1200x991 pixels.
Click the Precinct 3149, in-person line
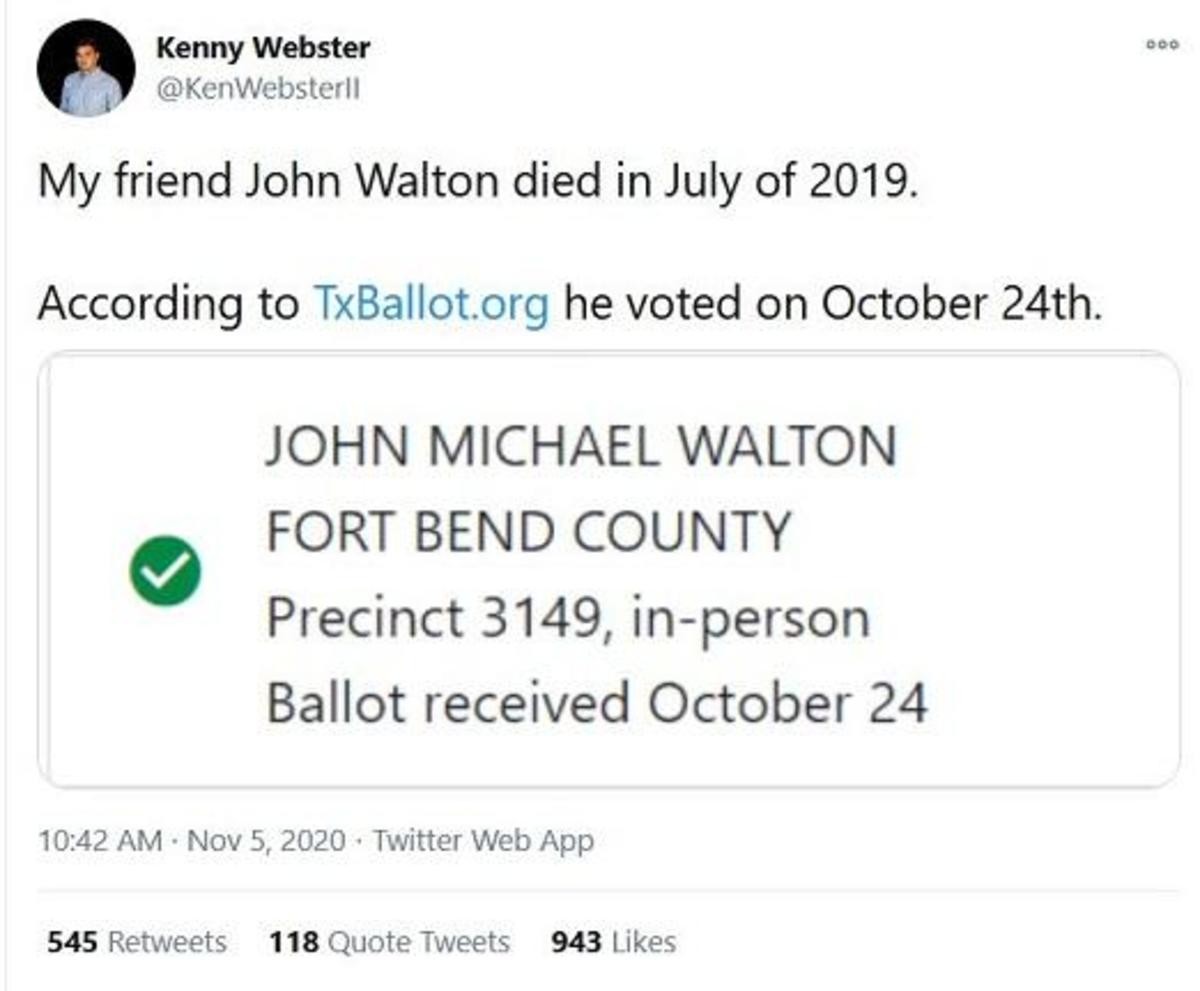567,618
